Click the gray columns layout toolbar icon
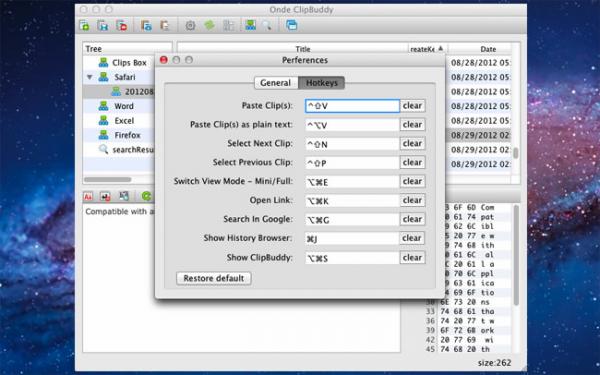Screen dimensions: 600x375 click(x=228, y=25)
